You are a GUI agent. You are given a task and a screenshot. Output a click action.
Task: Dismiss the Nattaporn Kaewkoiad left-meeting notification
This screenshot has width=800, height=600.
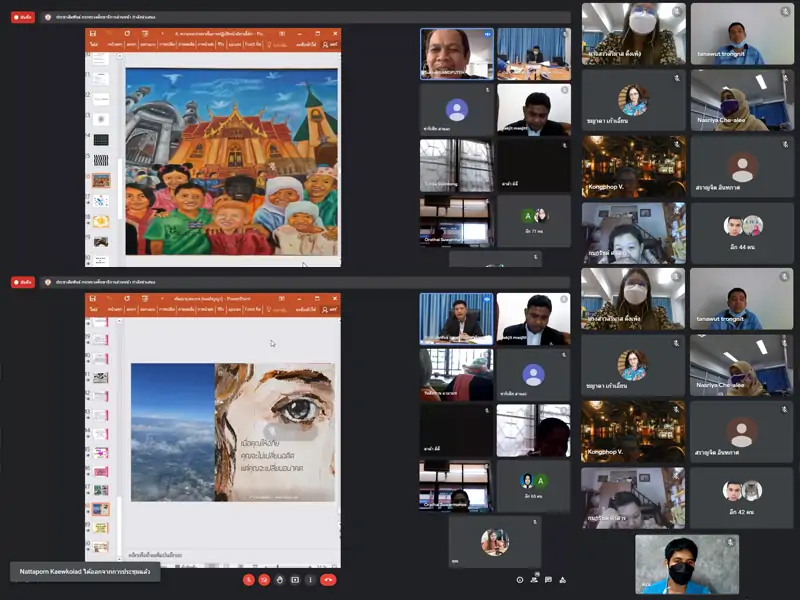click(x=85, y=571)
